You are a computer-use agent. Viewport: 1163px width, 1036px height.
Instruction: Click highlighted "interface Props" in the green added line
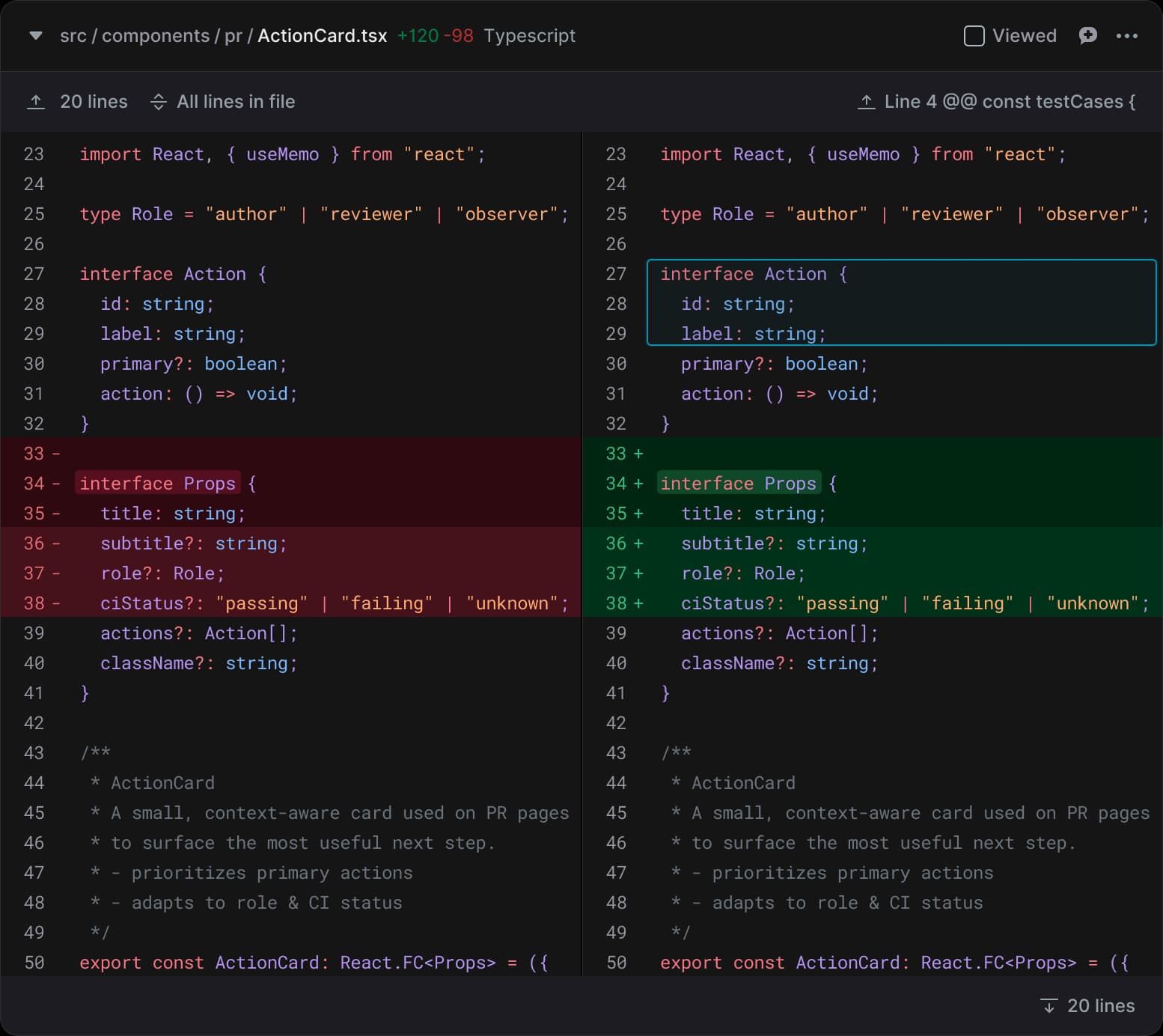pos(738,484)
